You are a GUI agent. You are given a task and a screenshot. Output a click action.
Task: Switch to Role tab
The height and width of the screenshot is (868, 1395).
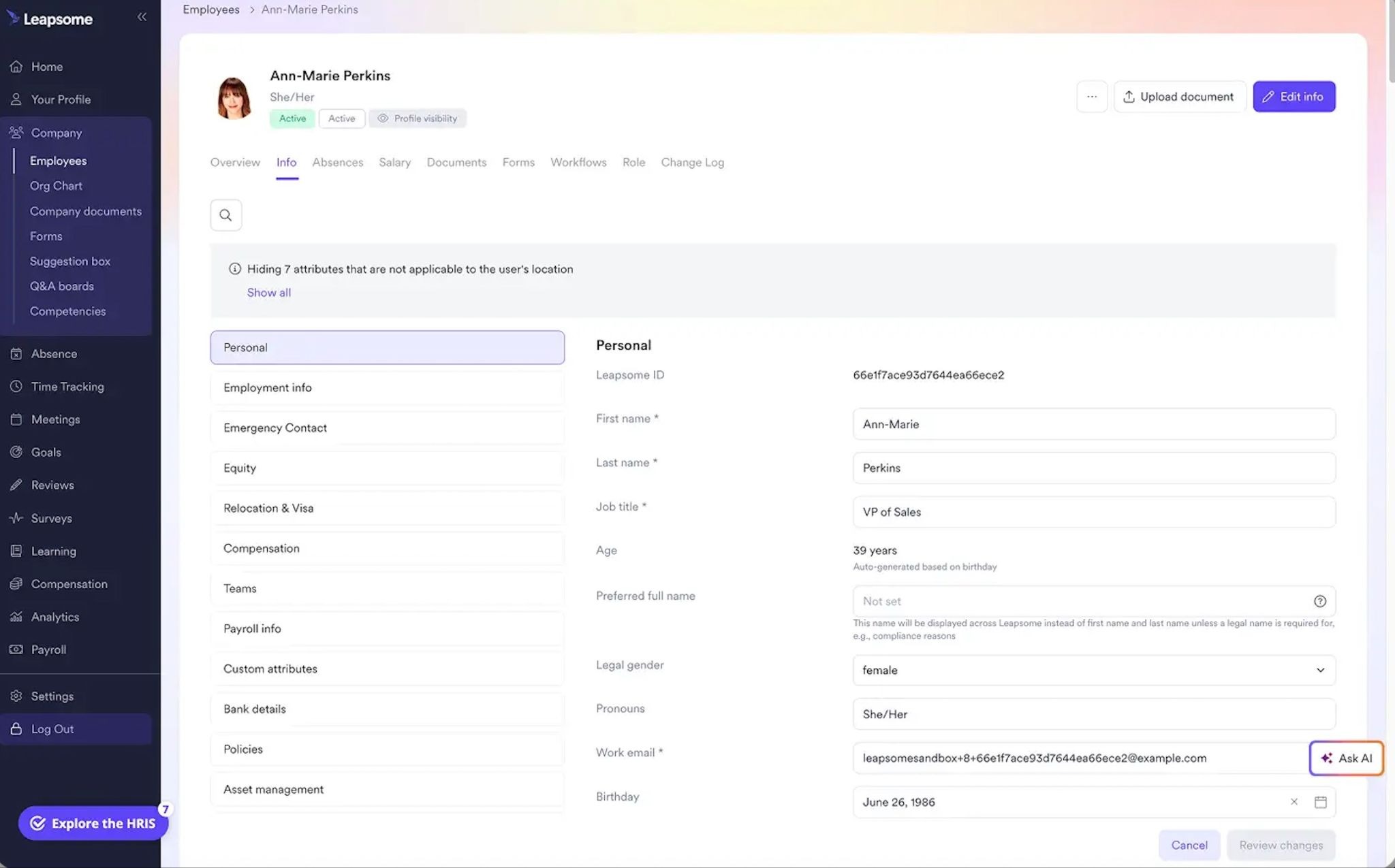633,163
